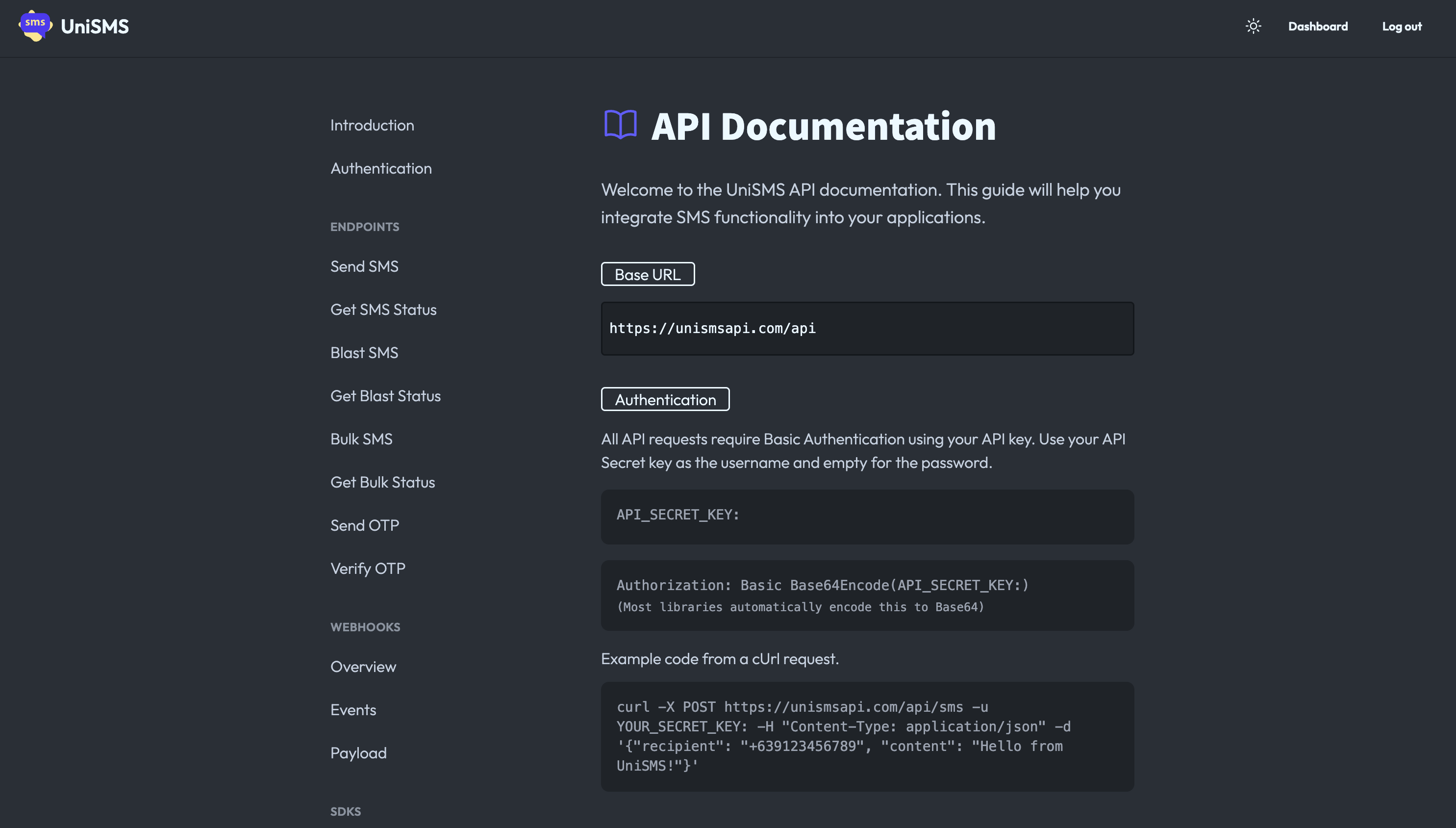The height and width of the screenshot is (828, 1456).
Task: Open Get Bulk Status endpoint
Action: click(382, 482)
